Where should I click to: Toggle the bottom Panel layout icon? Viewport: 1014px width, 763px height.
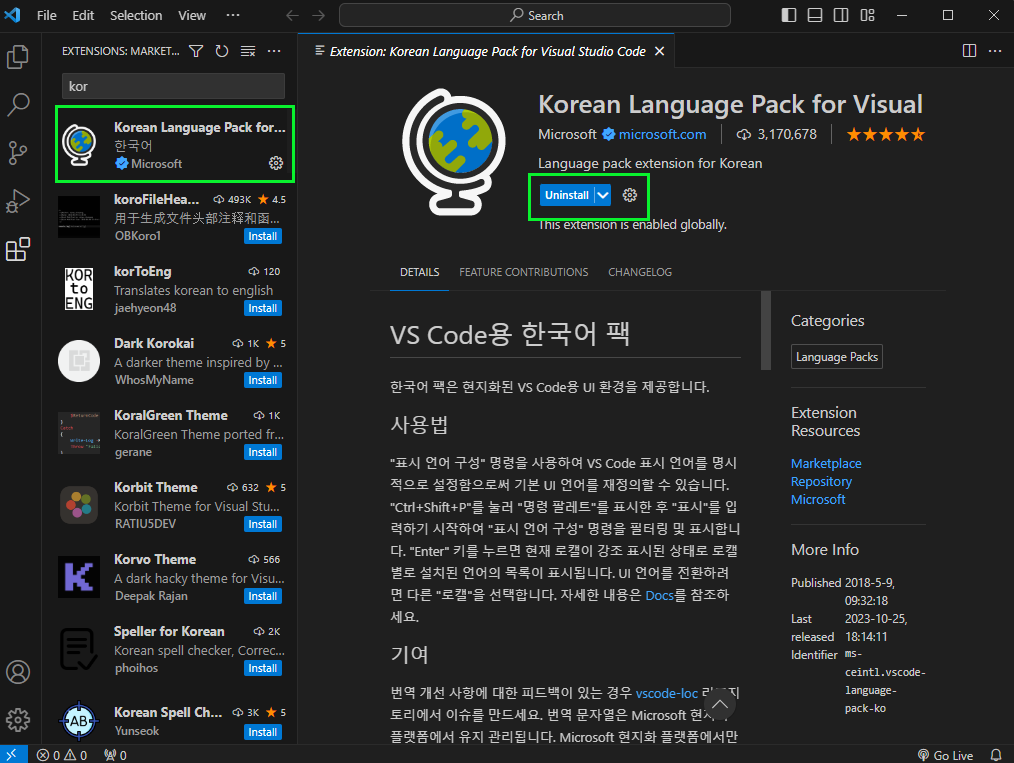pos(815,16)
